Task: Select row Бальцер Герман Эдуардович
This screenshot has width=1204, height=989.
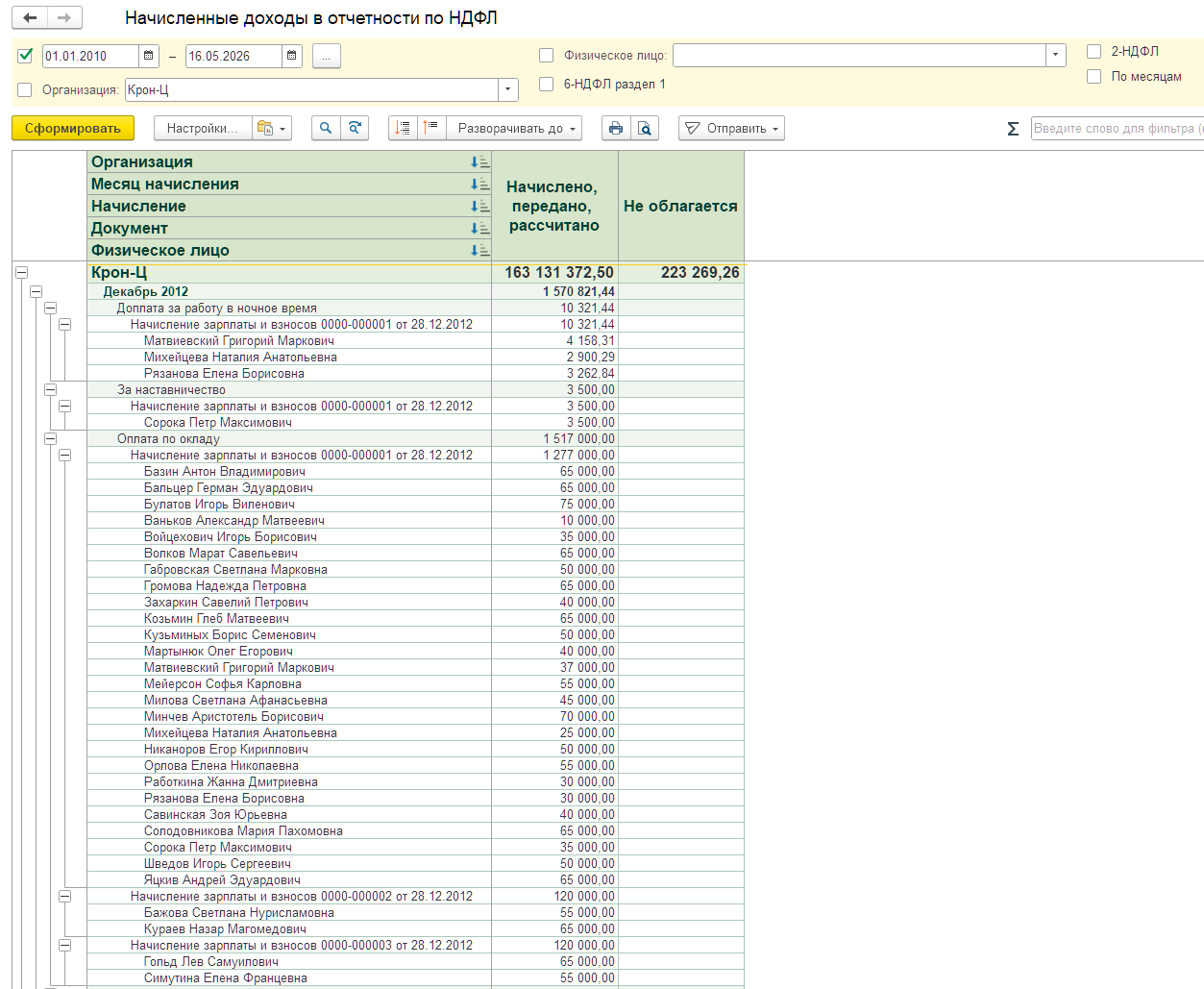Action: pyautogui.click(x=415, y=487)
